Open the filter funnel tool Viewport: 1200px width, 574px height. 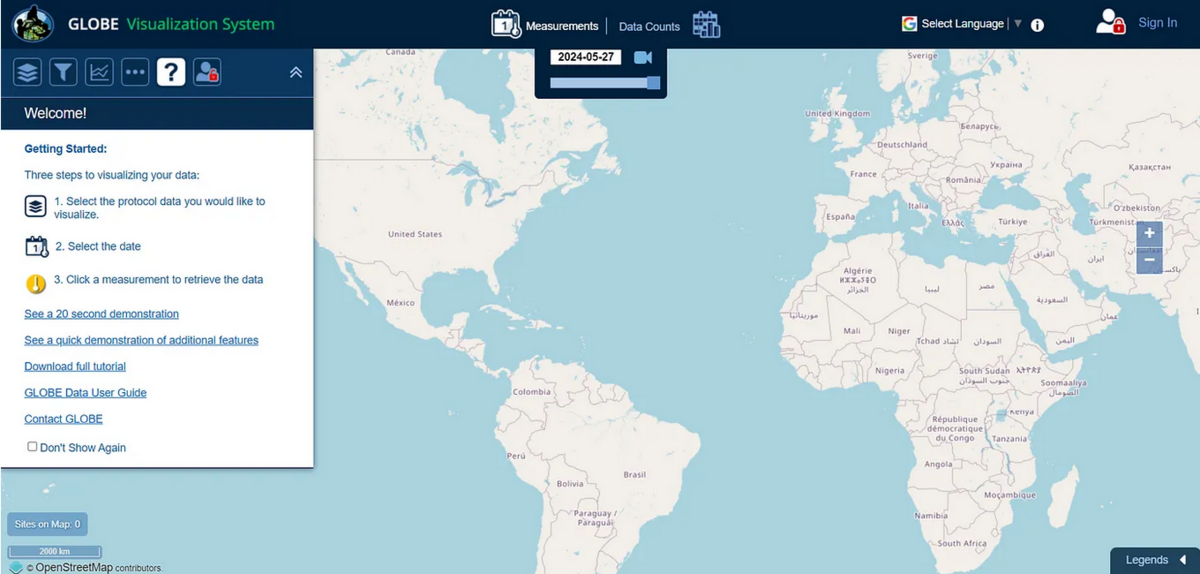(x=63, y=72)
